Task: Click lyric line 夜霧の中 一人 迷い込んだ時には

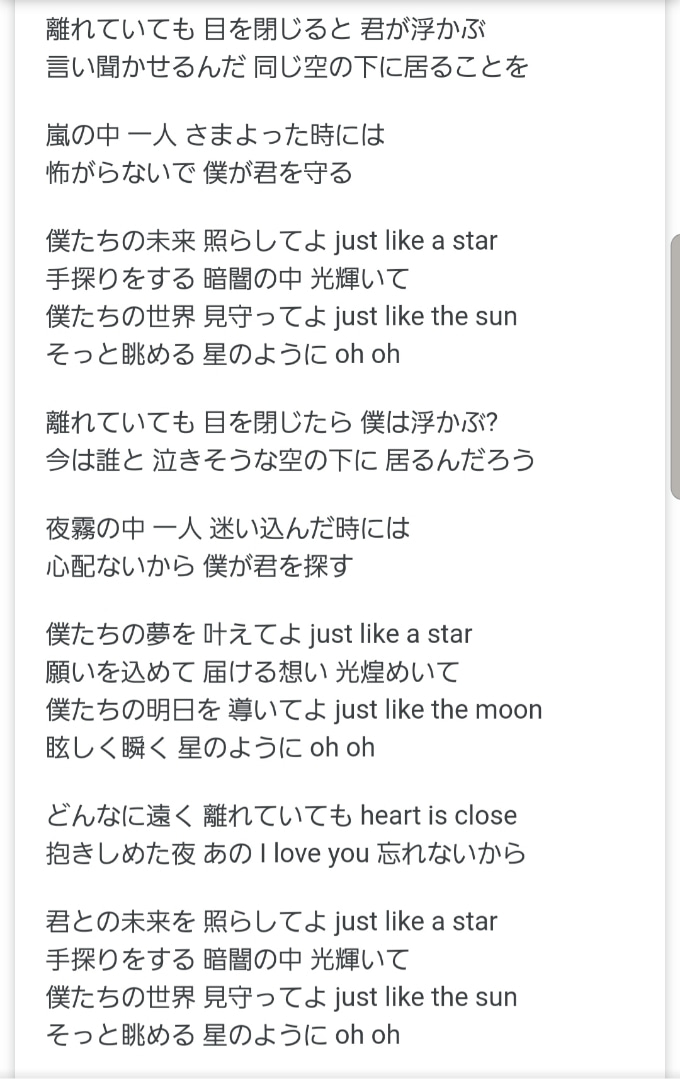Action: [x=228, y=528]
